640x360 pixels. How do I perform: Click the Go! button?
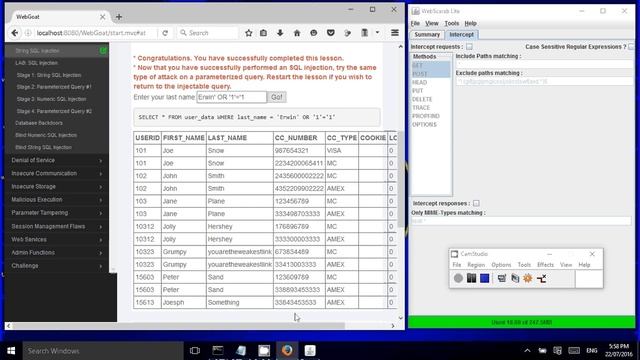tap(276, 97)
